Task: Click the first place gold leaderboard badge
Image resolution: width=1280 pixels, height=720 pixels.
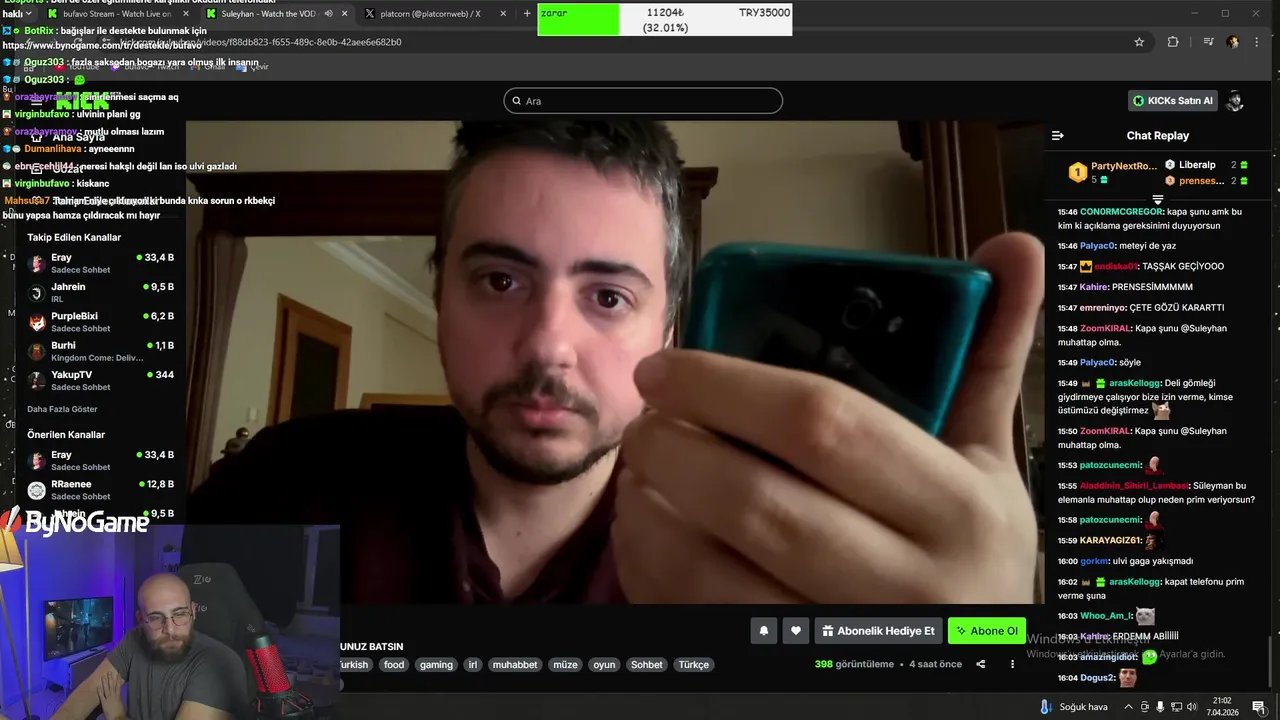Action: [1078, 173]
